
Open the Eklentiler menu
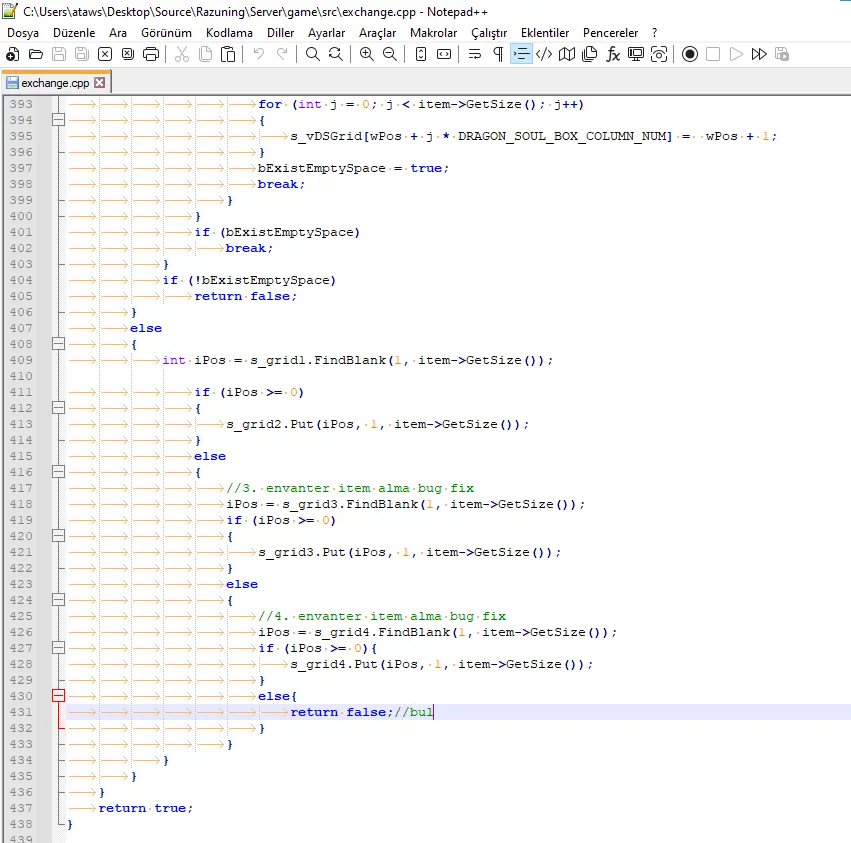[545, 33]
